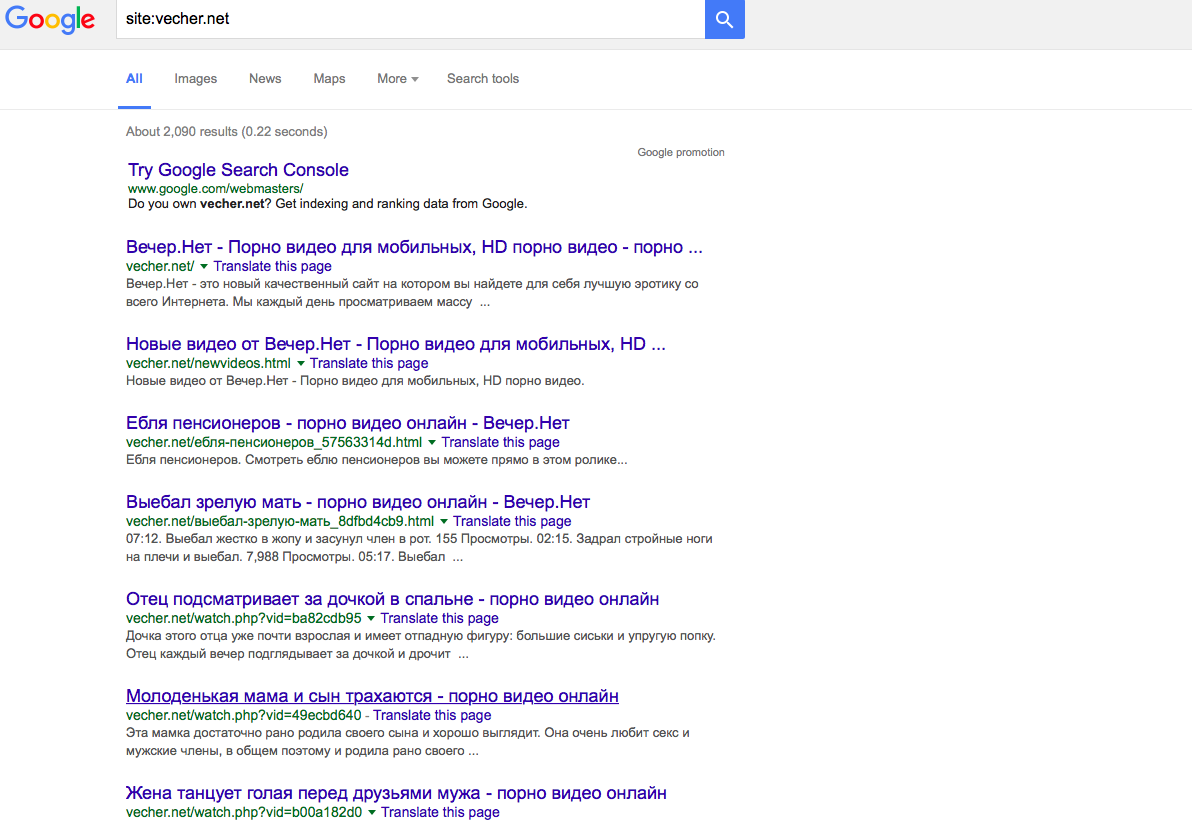Screen dimensions: 1192x822
Task: Click the 'Google promotion' label
Action: (x=681, y=152)
